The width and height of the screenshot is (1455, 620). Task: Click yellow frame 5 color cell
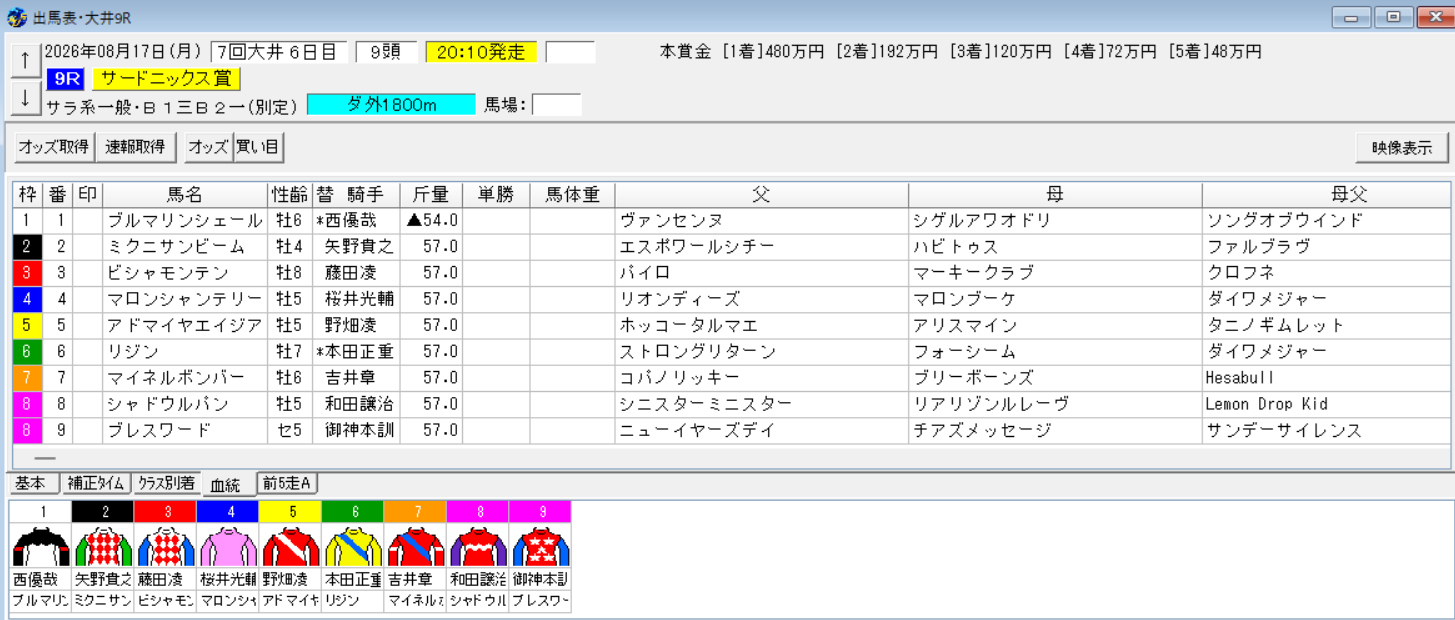[27, 325]
